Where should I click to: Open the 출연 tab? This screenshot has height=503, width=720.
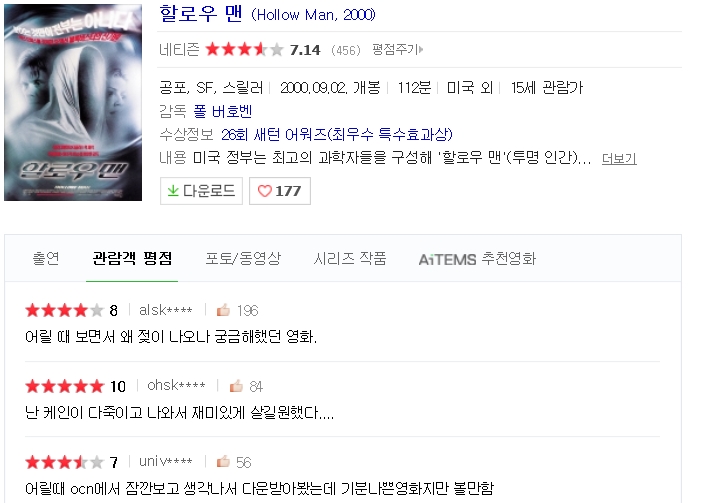click(46, 258)
